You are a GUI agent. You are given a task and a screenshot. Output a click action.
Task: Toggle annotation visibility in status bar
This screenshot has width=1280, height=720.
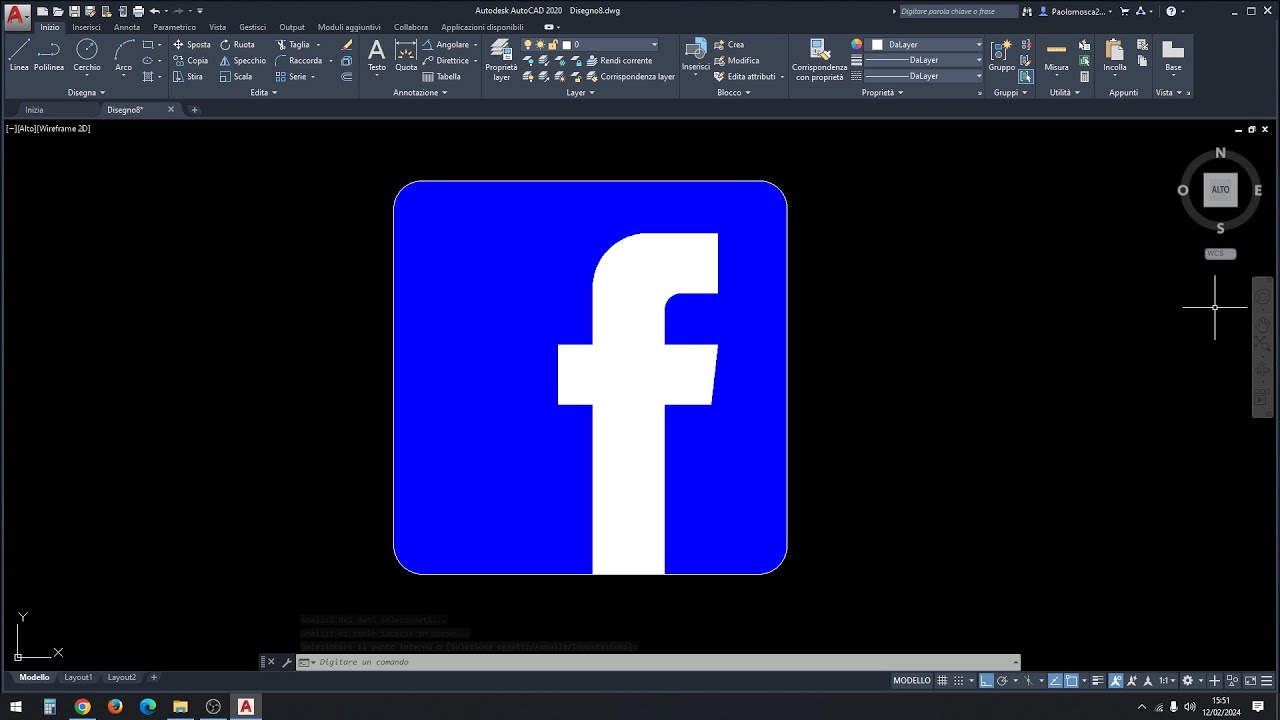[x=1115, y=680]
